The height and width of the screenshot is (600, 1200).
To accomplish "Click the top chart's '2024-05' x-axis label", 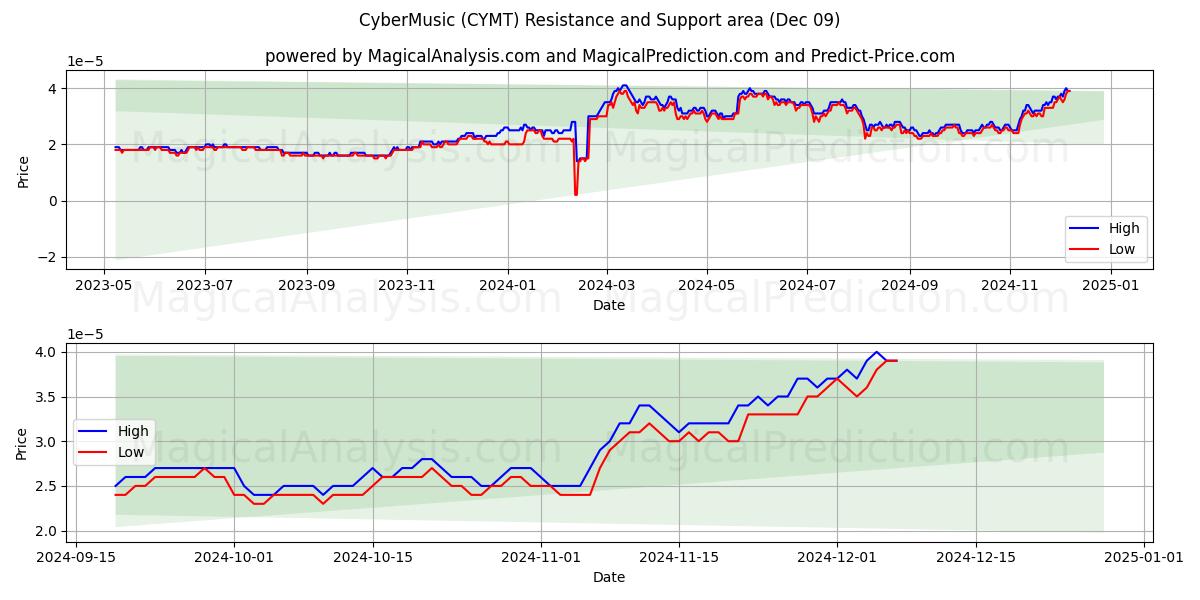I will point(707,285).
